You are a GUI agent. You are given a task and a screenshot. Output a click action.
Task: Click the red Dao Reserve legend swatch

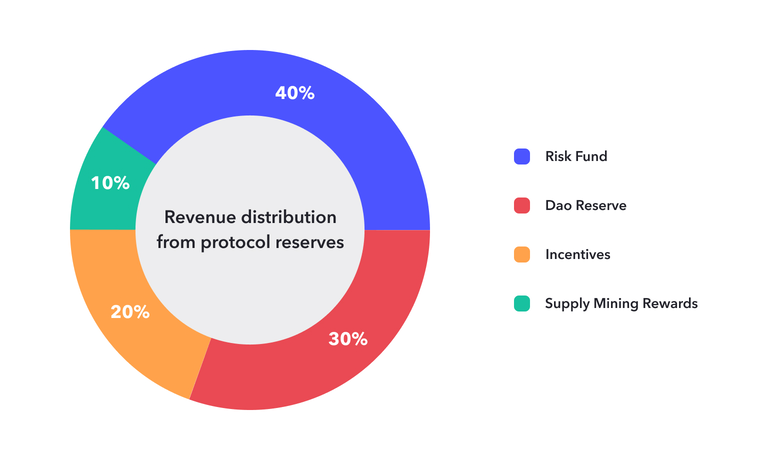tap(522, 205)
